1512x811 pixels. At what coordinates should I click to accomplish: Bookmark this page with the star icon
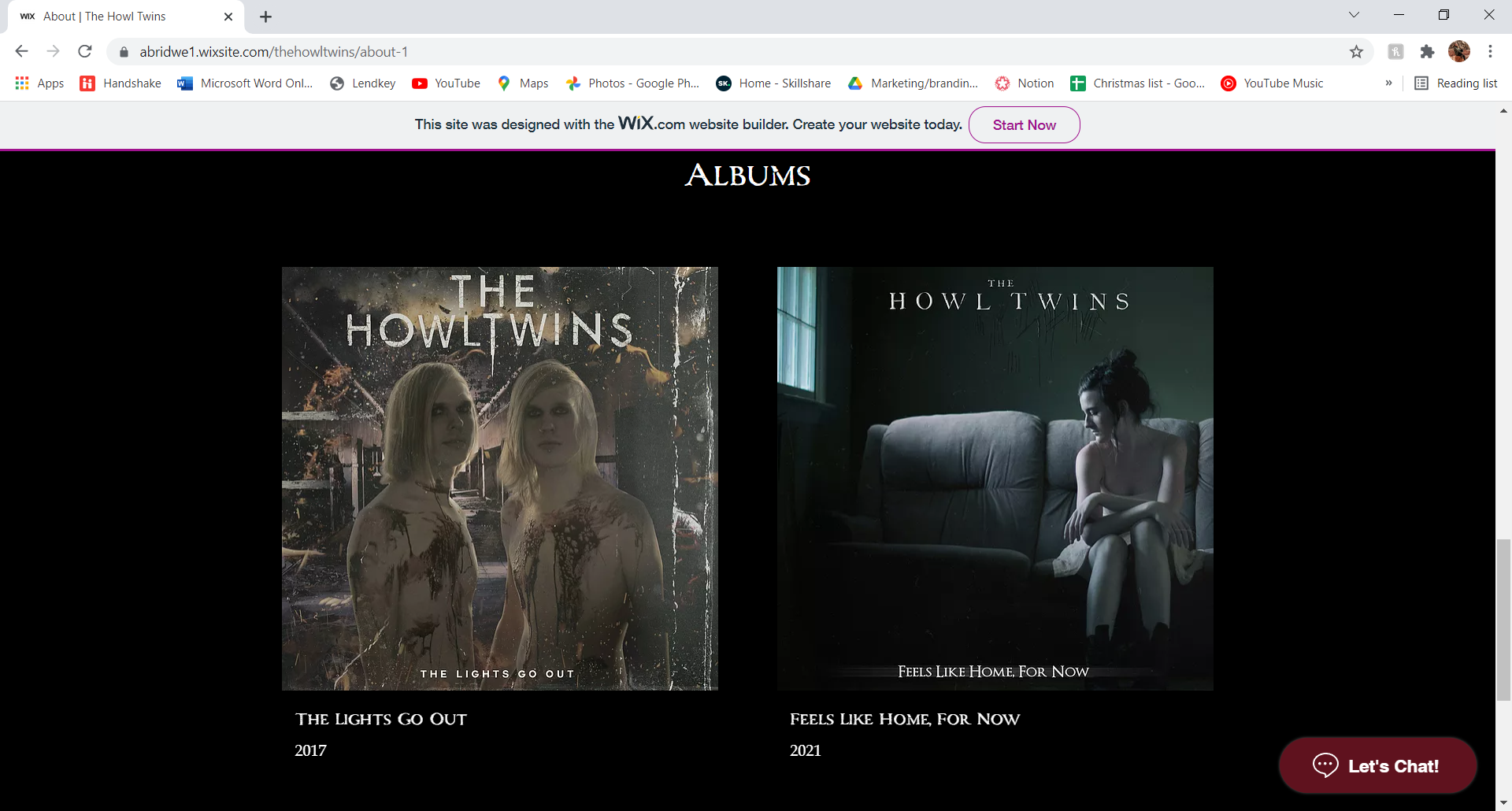tap(1356, 52)
